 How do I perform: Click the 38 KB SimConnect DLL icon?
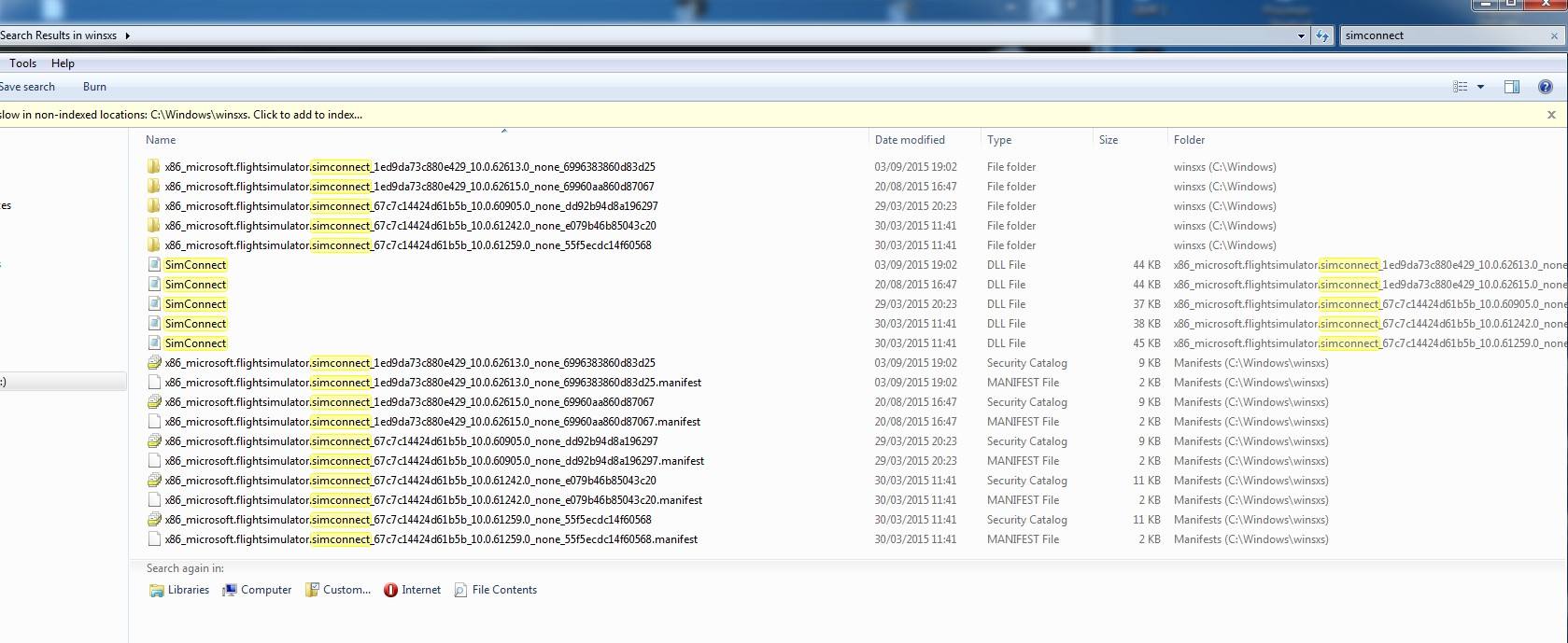click(x=154, y=324)
